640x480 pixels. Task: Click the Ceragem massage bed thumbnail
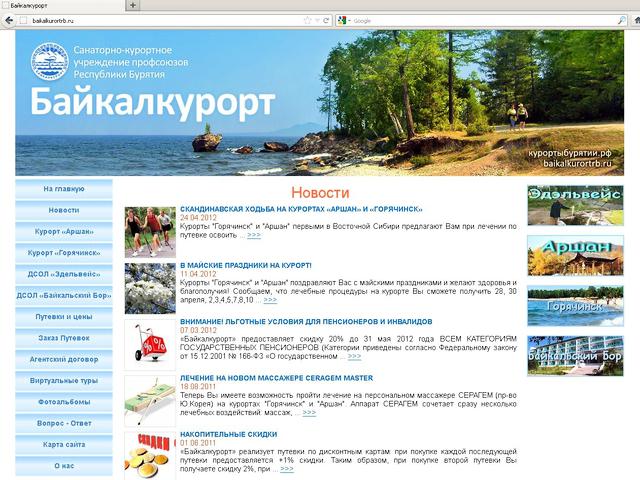(150, 401)
